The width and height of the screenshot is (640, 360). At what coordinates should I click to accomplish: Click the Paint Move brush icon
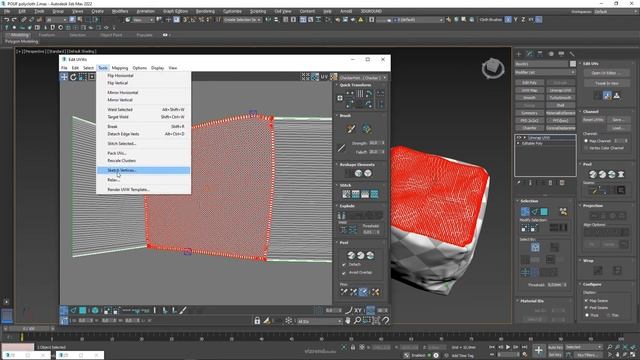point(351,129)
